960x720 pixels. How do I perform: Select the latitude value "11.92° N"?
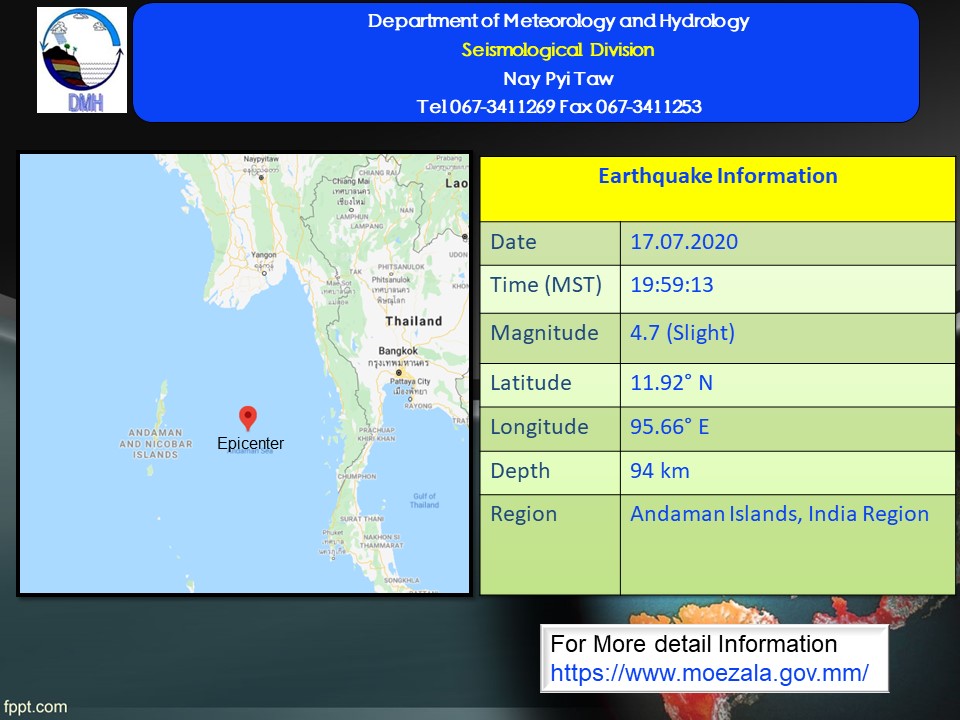click(x=671, y=383)
